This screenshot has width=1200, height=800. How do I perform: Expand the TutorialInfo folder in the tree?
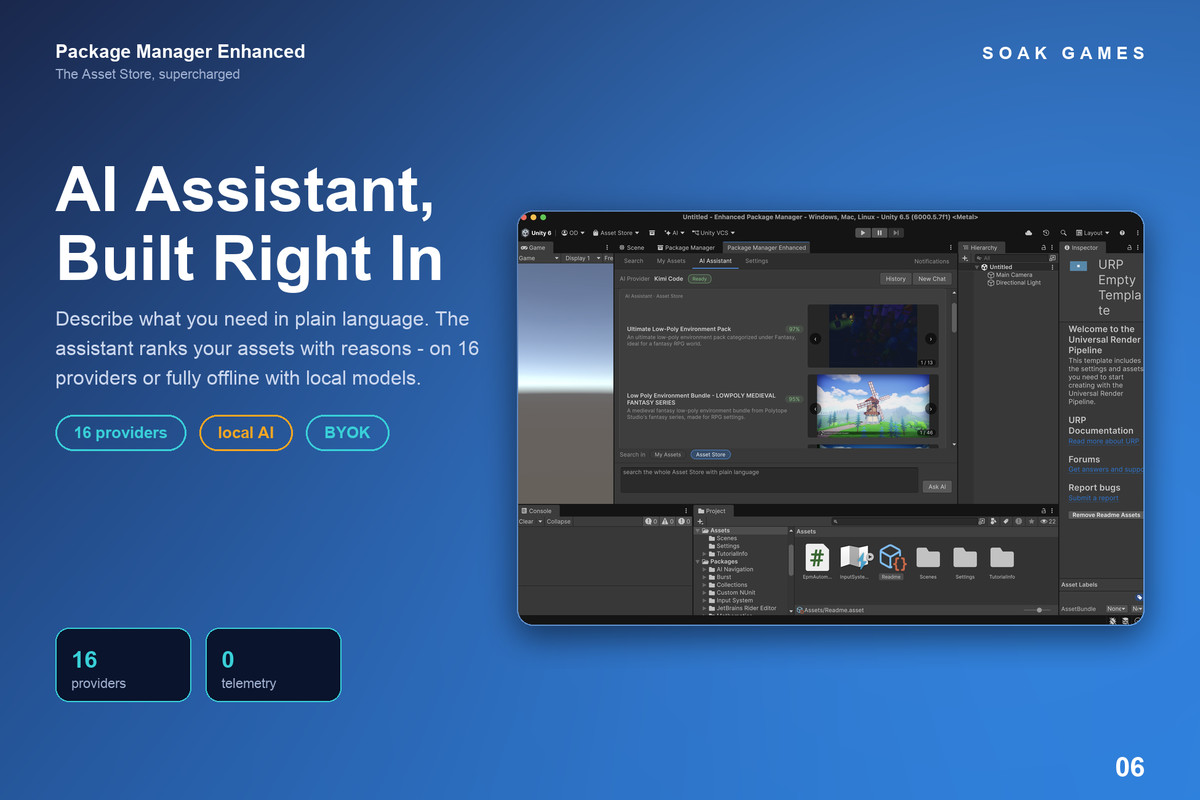[705, 554]
